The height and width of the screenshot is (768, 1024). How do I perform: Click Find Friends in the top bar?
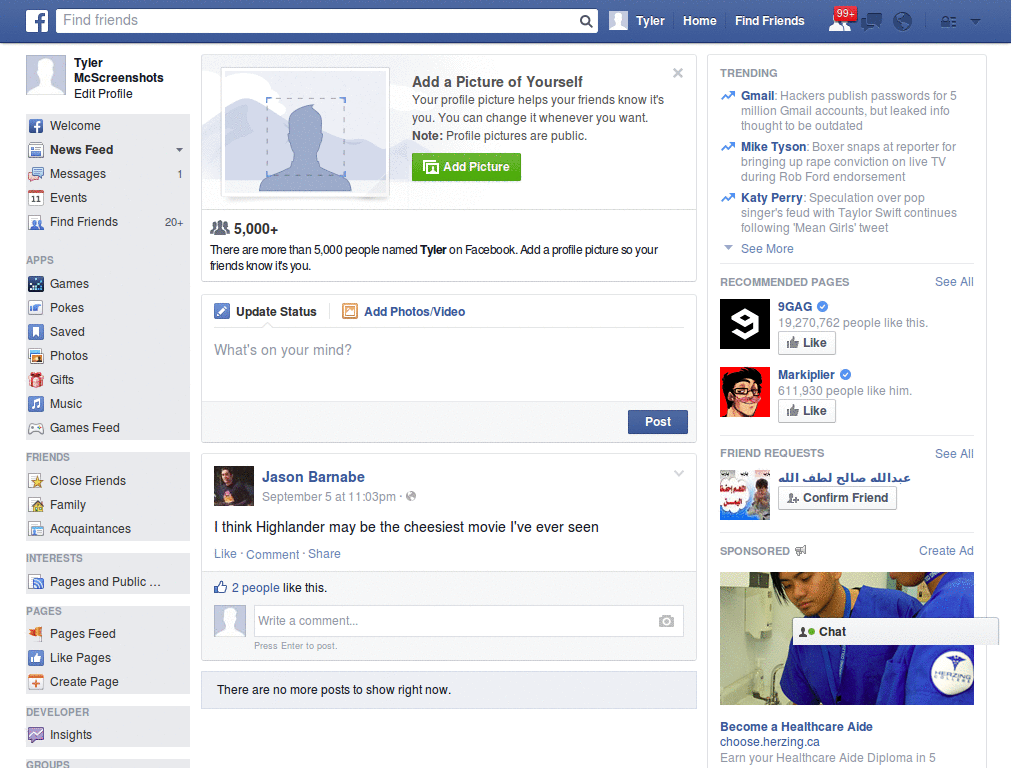click(769, 21)
